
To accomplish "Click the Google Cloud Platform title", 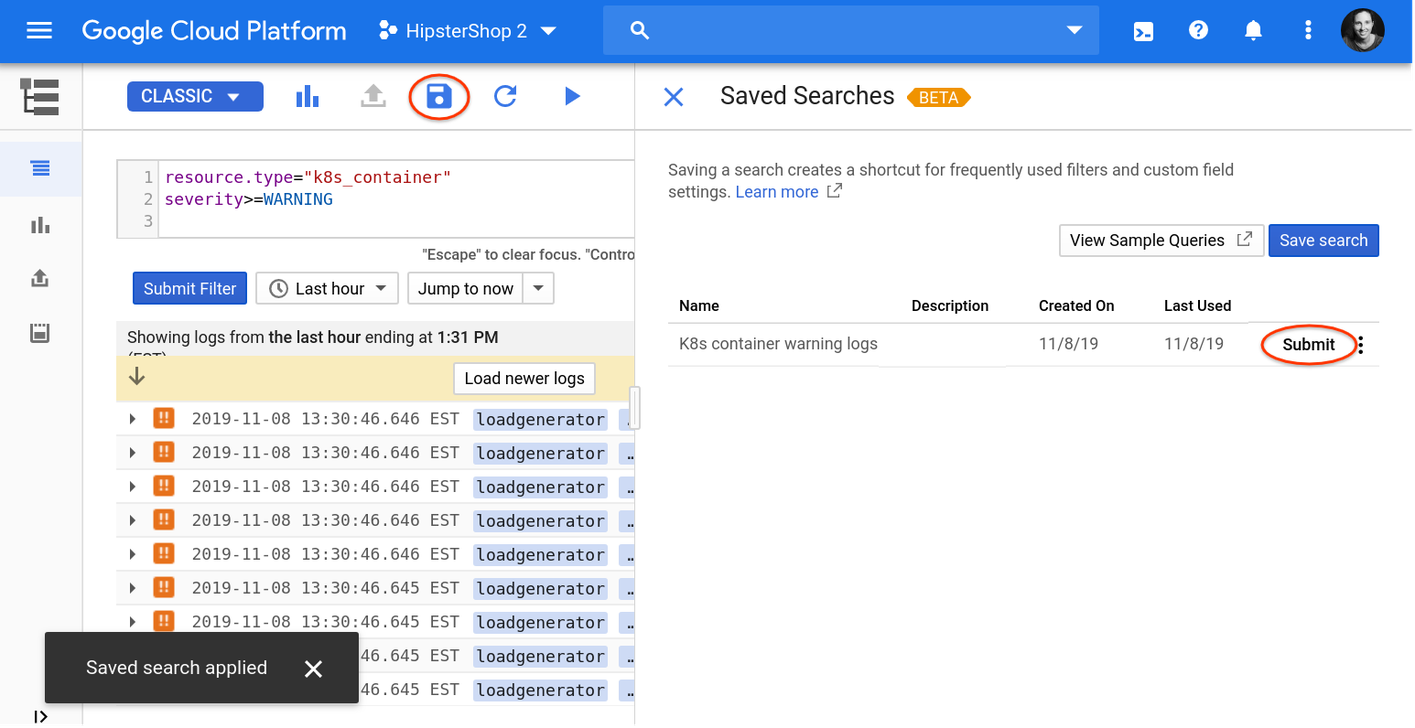I will [x=214, y=31].
